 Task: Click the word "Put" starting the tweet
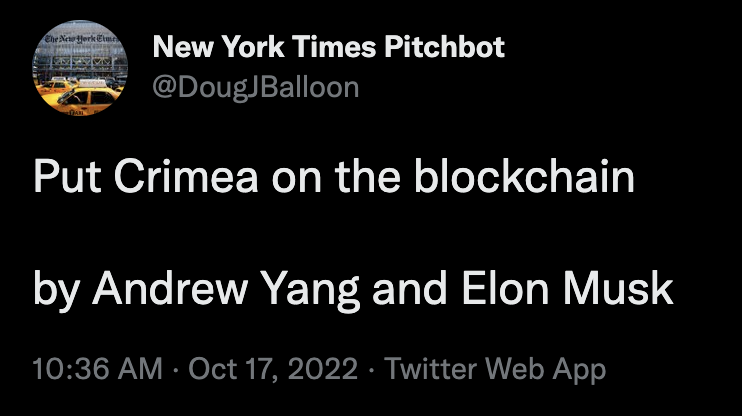pyautogui.click(x=62, y=178)
